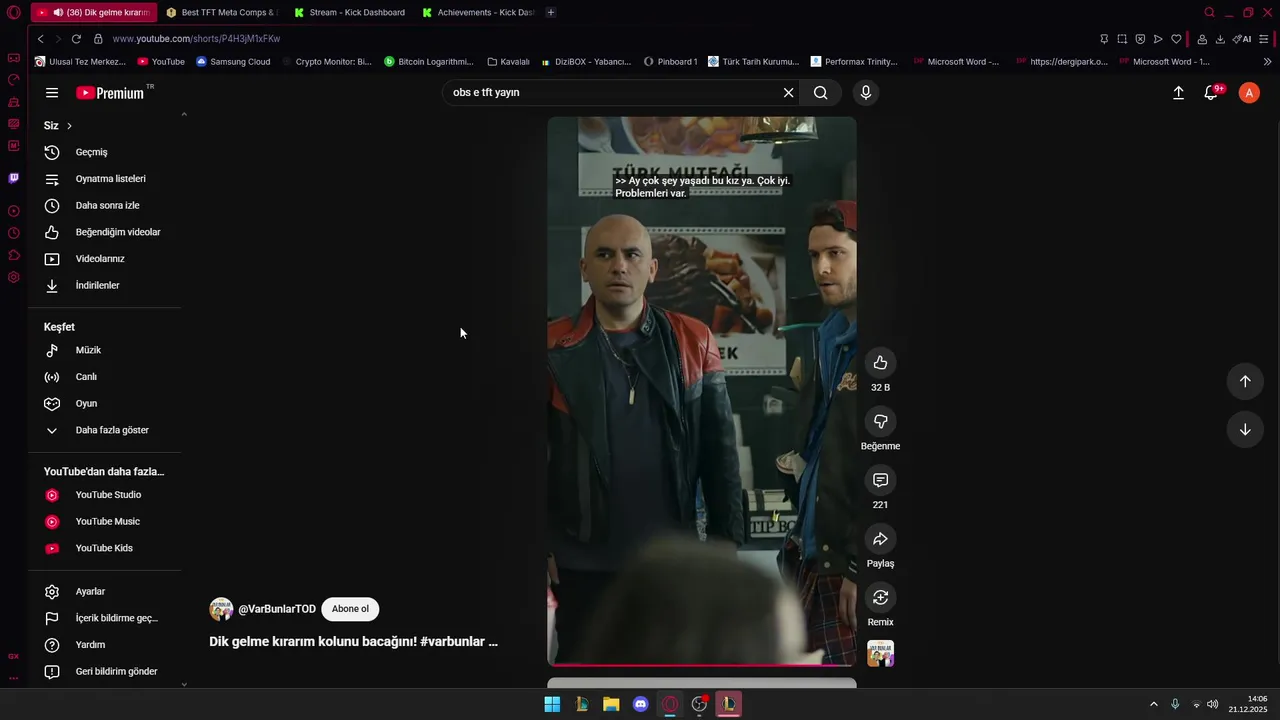Select the 'Dik gelme kırarım' YouTube tab
Image resolution: width=1280 pixels, height=720 pixels.
coord(94,12)
